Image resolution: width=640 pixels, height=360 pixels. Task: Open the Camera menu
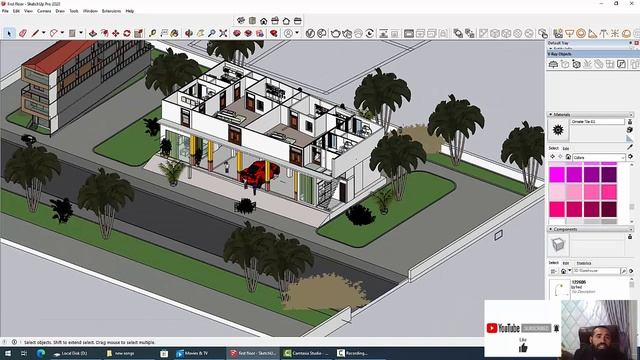[44, 11]
